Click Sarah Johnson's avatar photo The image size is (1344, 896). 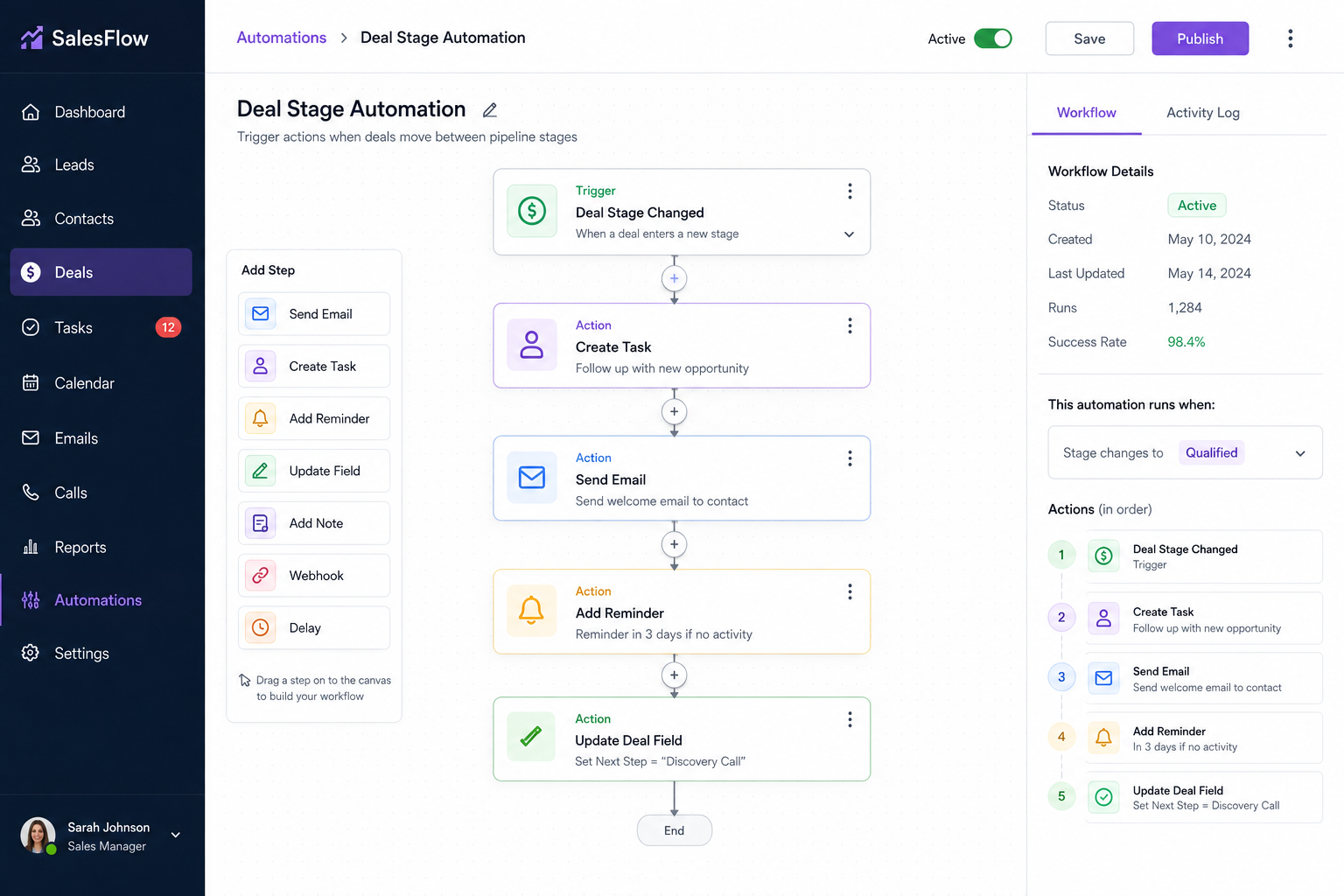(x=38, y=835)
